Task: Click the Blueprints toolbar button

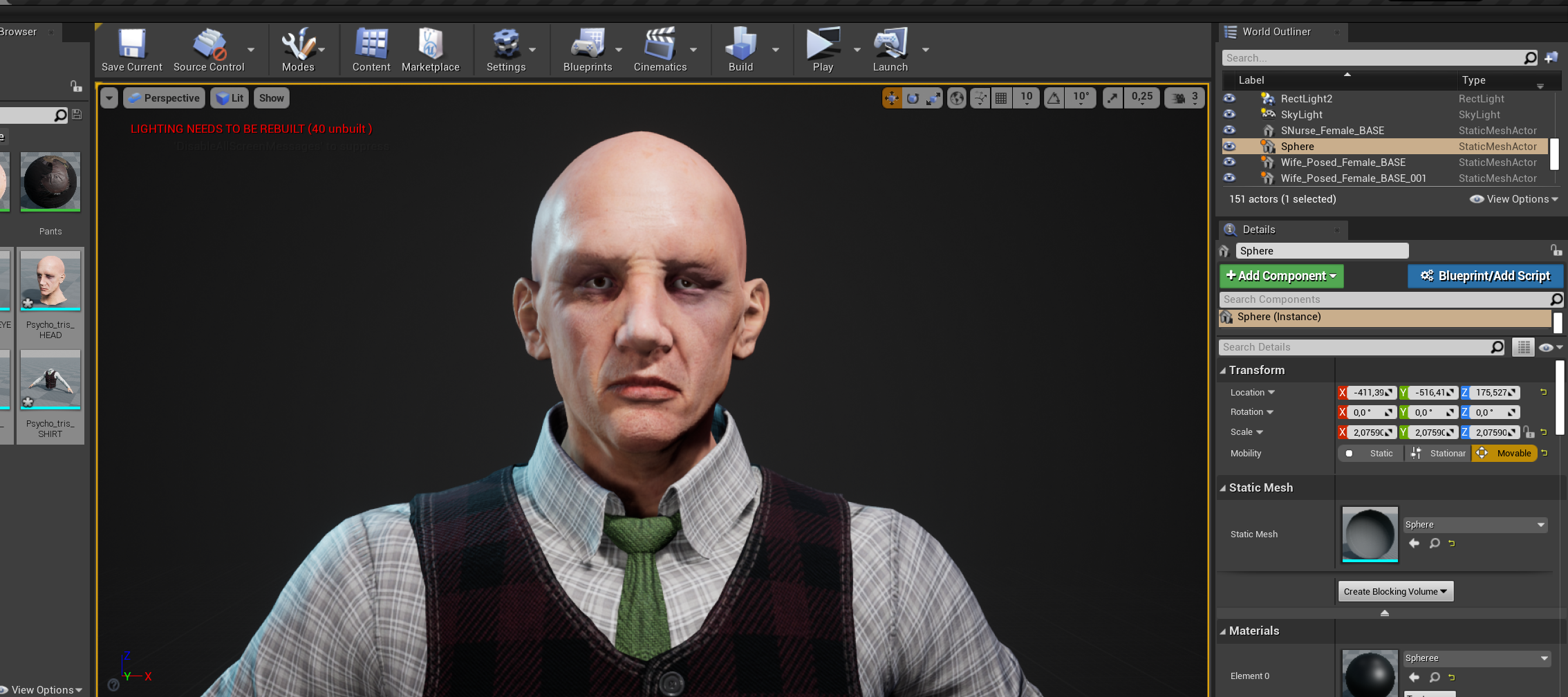Action: 588,50
